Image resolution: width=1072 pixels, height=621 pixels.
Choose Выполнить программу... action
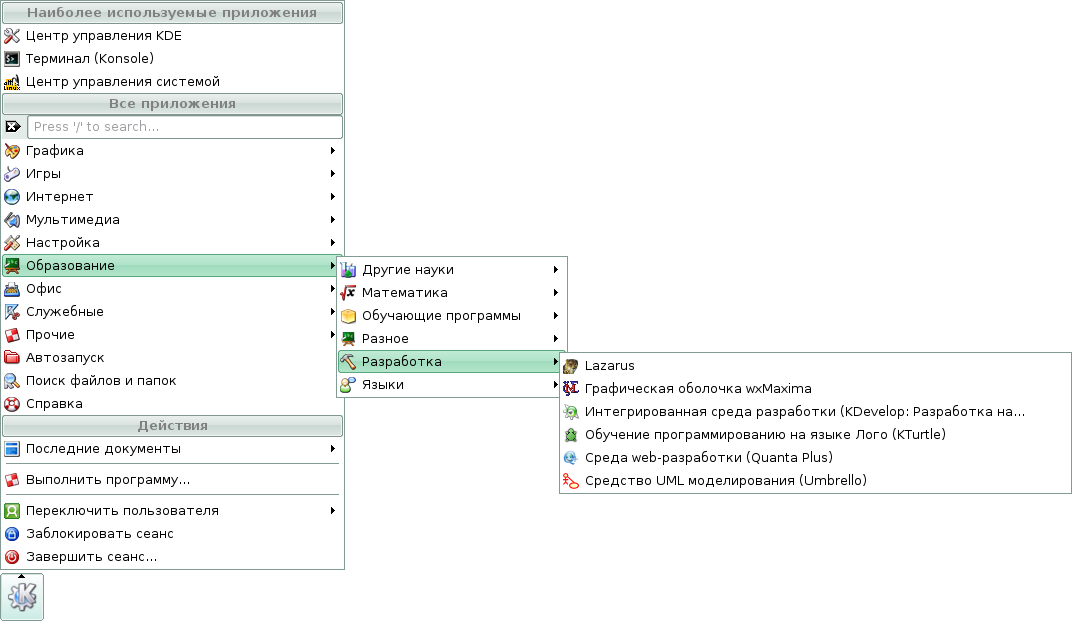[108, 480]
